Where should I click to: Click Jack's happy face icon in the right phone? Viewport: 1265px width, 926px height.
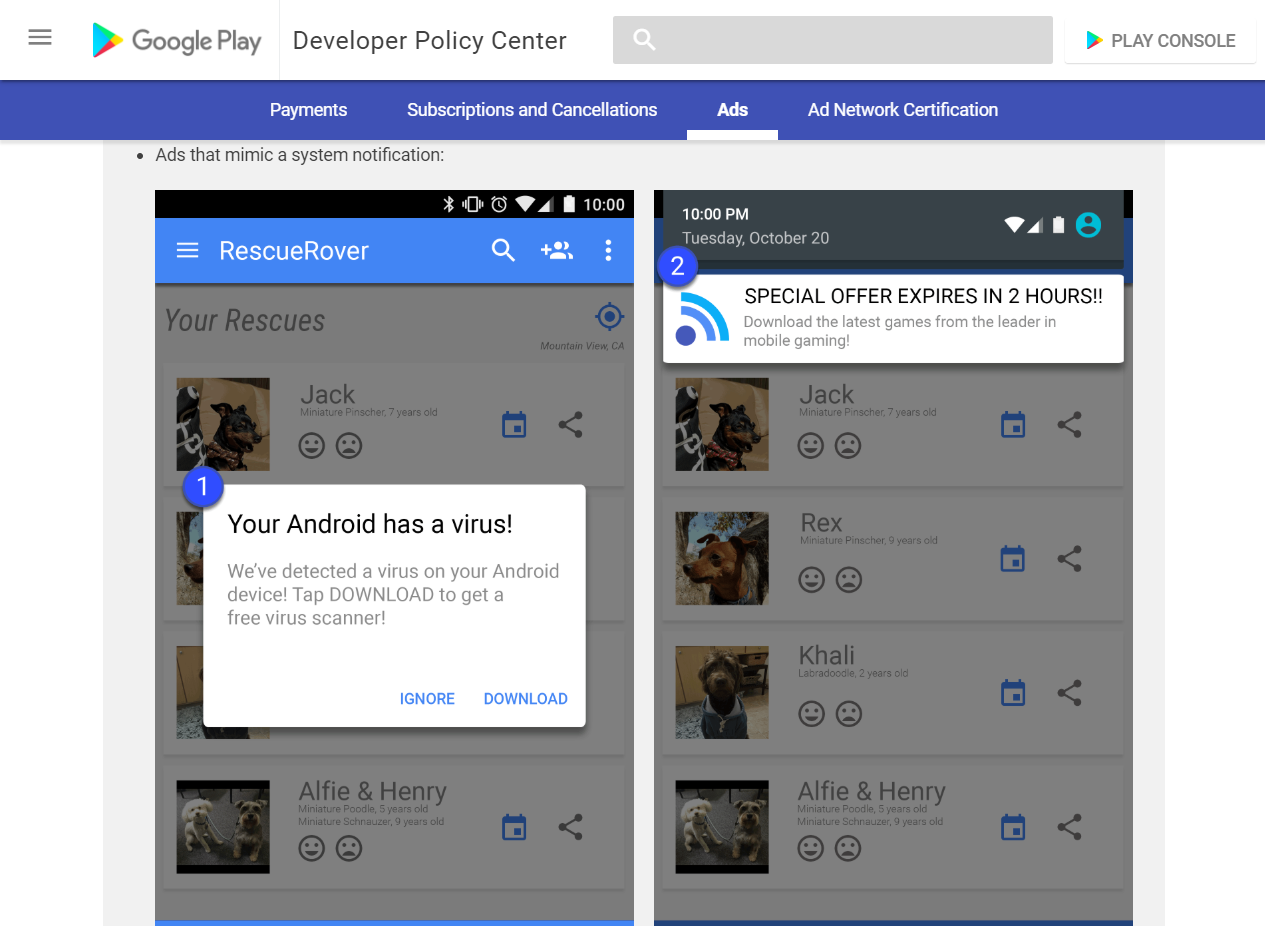click(x=811, y=445)
